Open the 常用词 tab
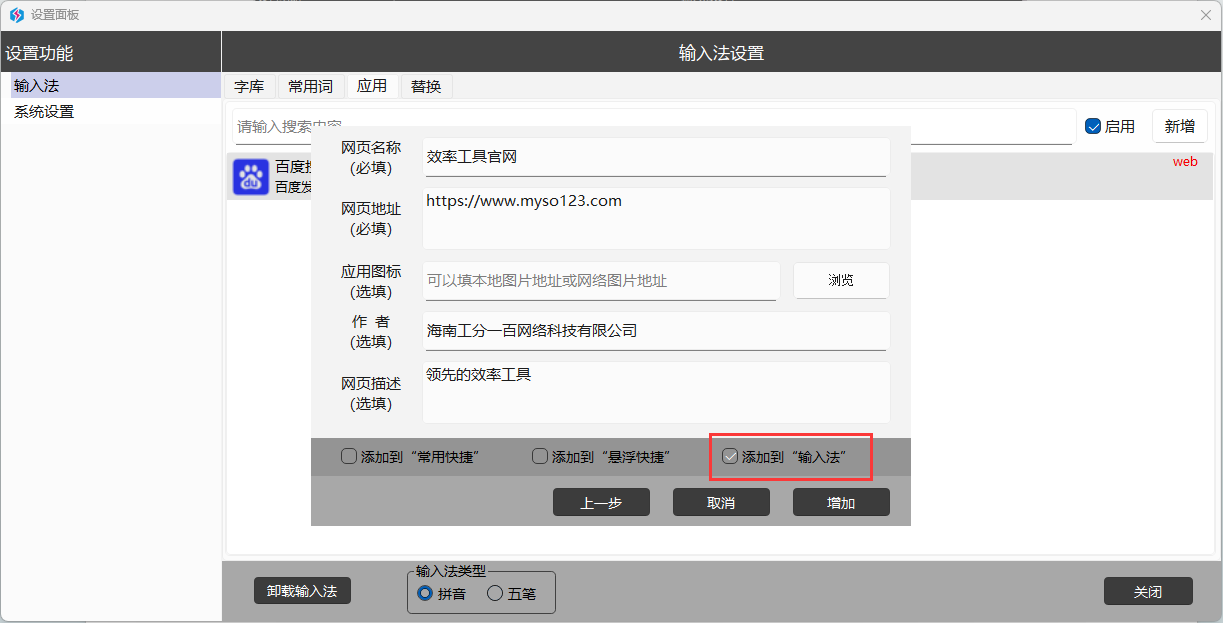 [x=310, y=87]
